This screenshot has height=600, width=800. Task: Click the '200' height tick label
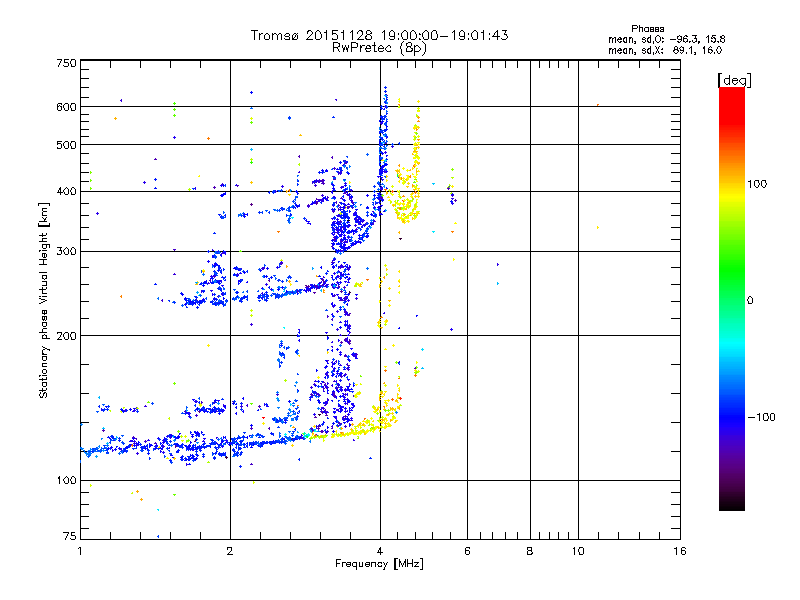[66, 336]
